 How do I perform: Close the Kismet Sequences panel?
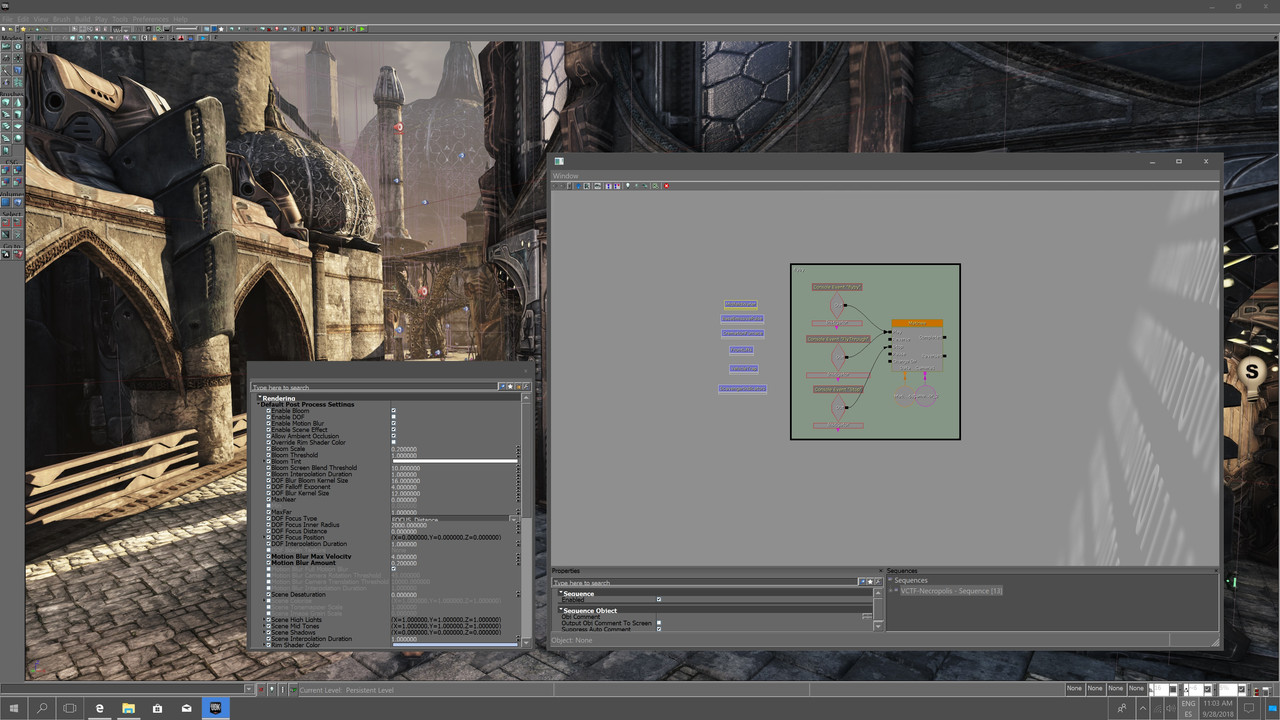(x=1216, y=570)
